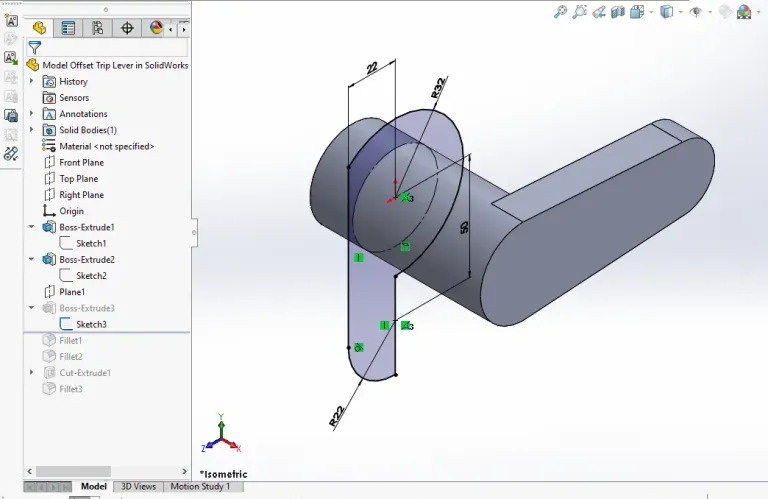Click the tree filter funnel icon

click(34, 48)
